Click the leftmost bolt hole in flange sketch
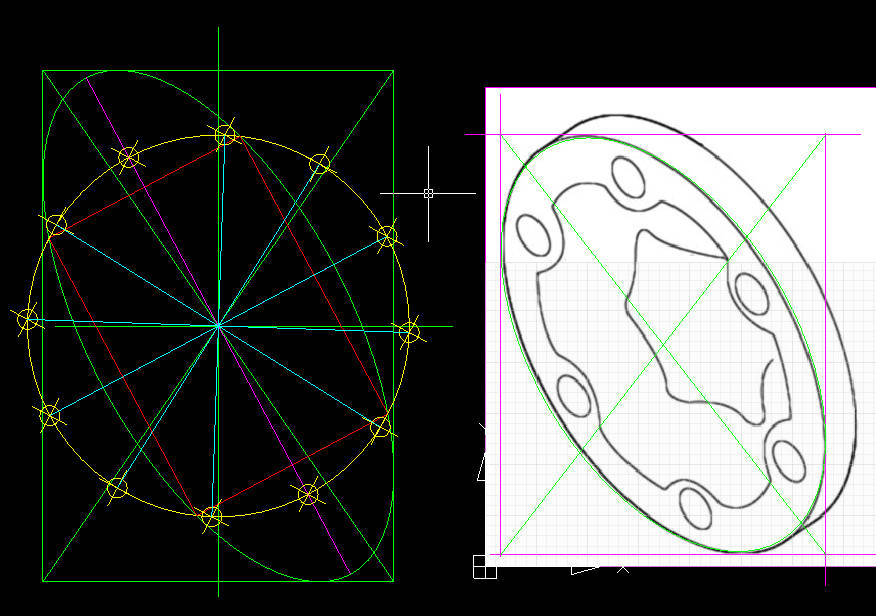 point(534,235)
